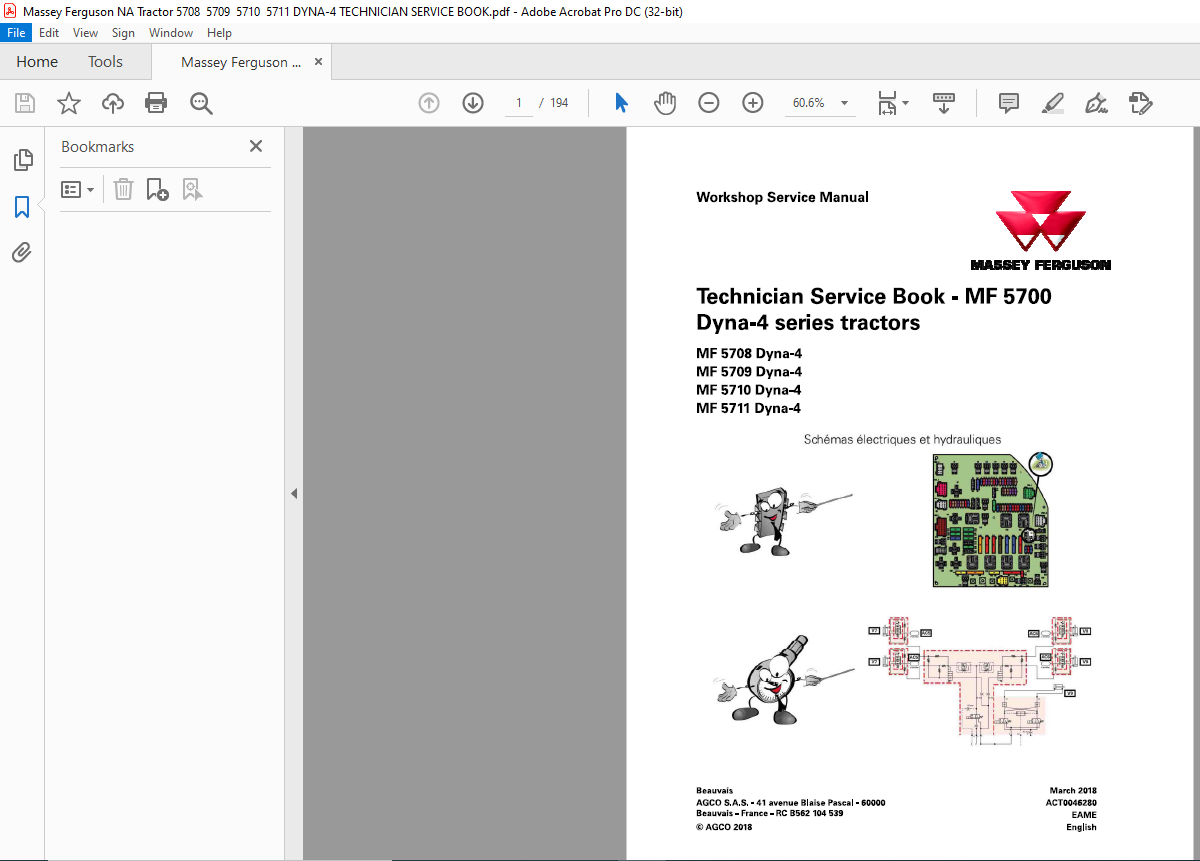The width and height of the screenshot is (1200, 861).
Task: Open the Window menu
Action: click(x=171, y=33)
